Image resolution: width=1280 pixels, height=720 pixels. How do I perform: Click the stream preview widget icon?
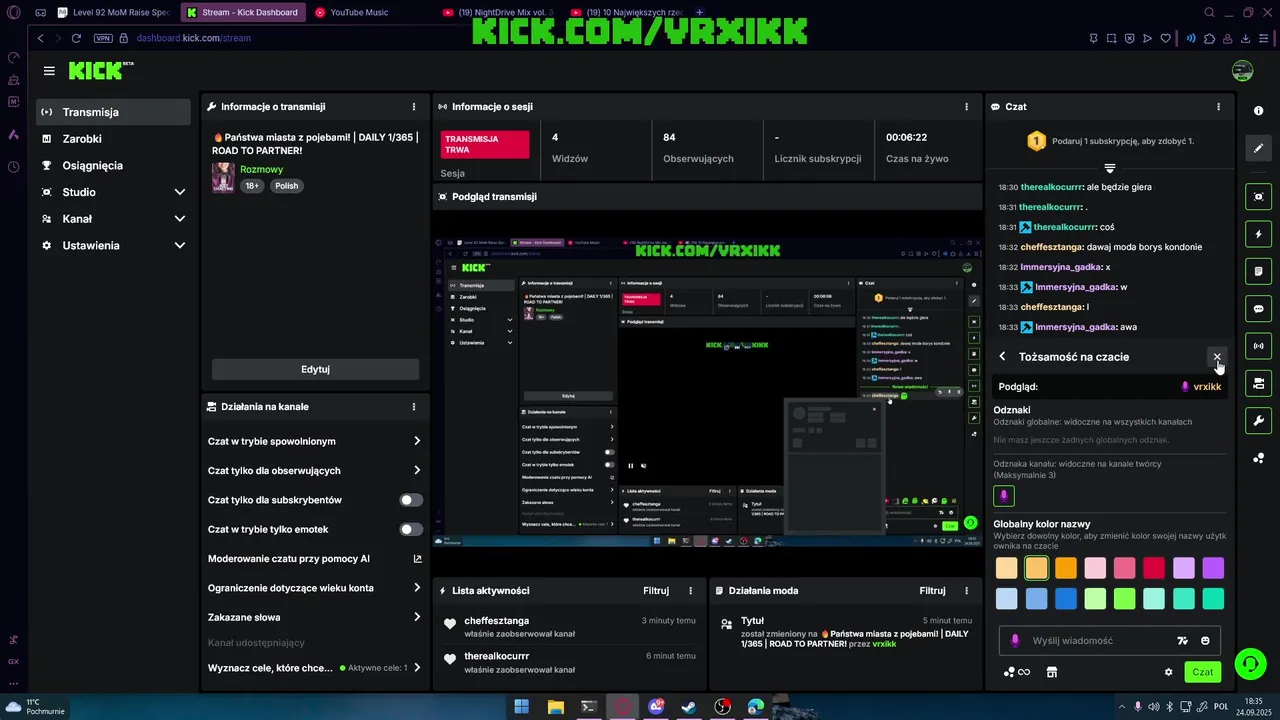click(1259, 197)
